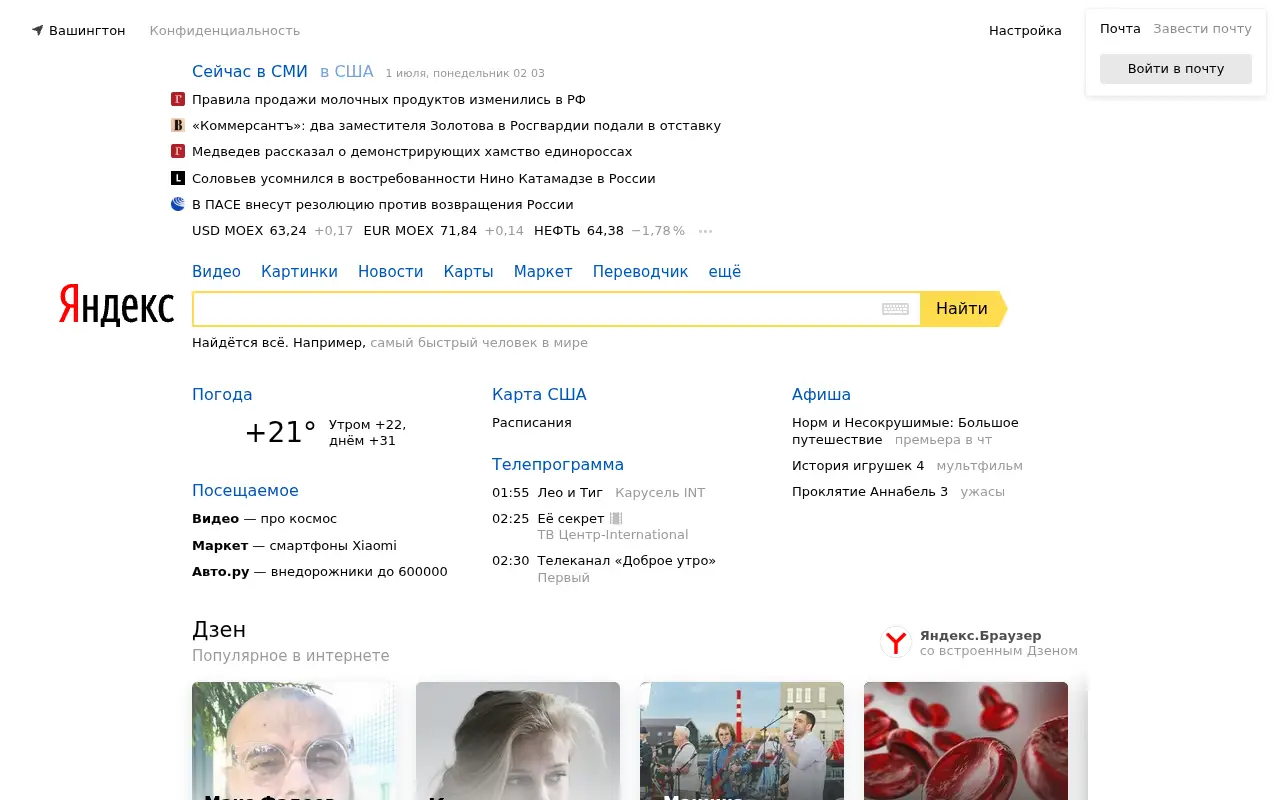Select the Карты tab
This screenshot has height=800, width=1280.
[468, 271]
